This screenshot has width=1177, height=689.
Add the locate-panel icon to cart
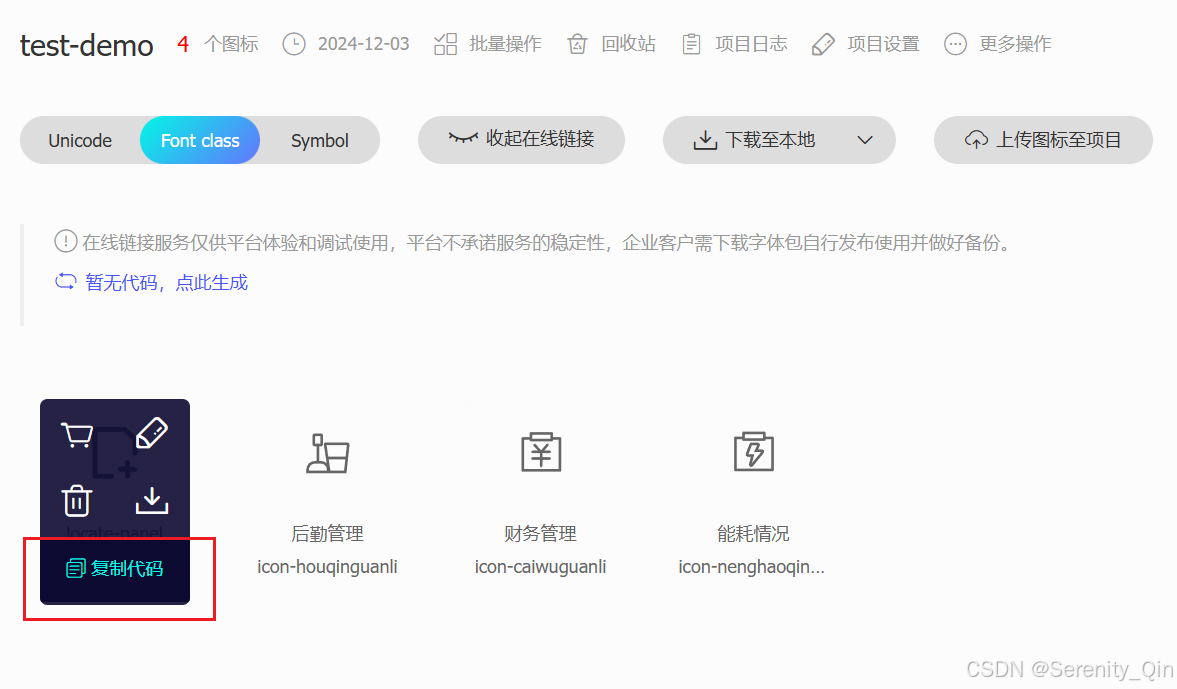(77, 432)
